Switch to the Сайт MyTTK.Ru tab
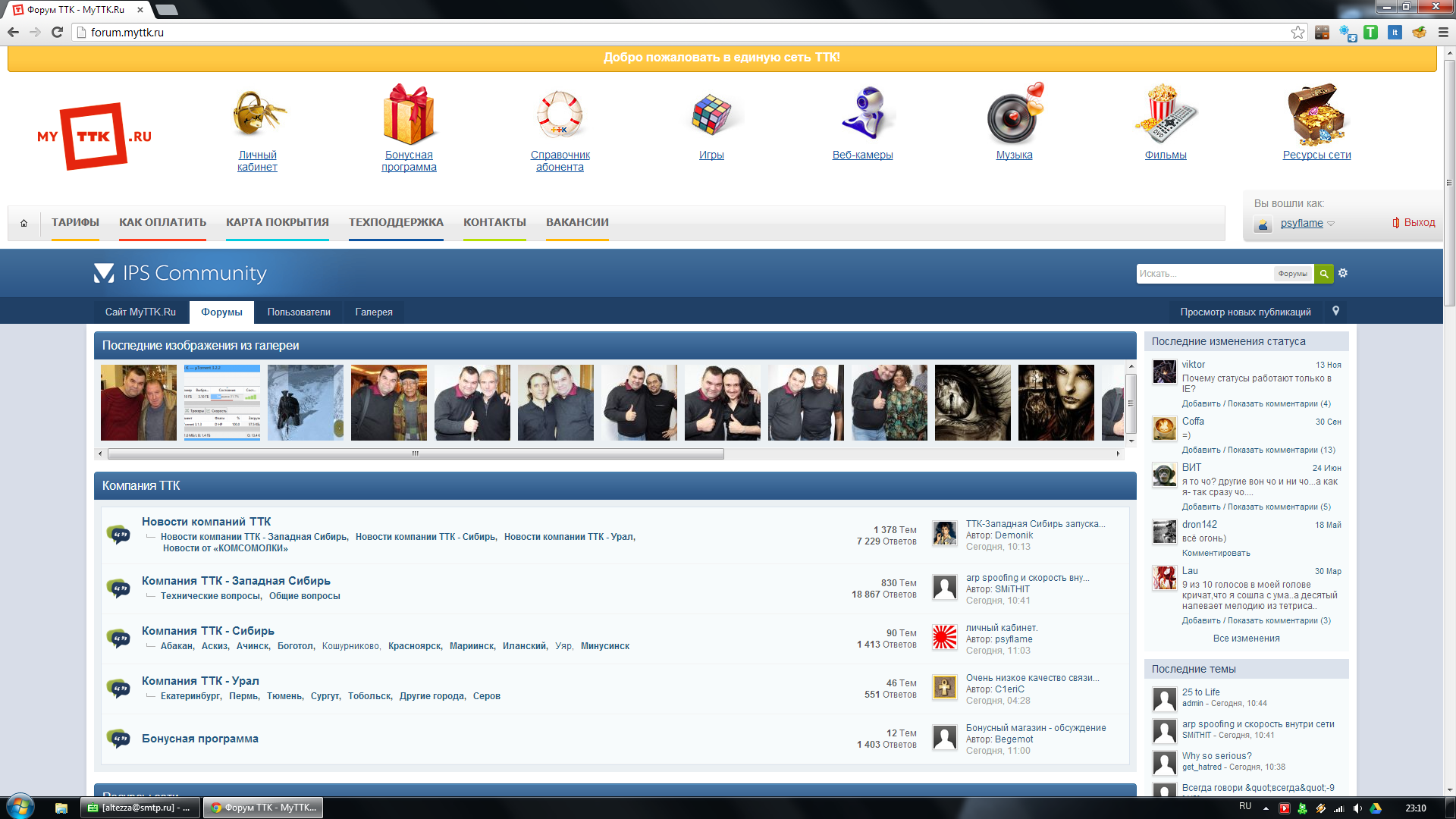 [x=140, y=312]
